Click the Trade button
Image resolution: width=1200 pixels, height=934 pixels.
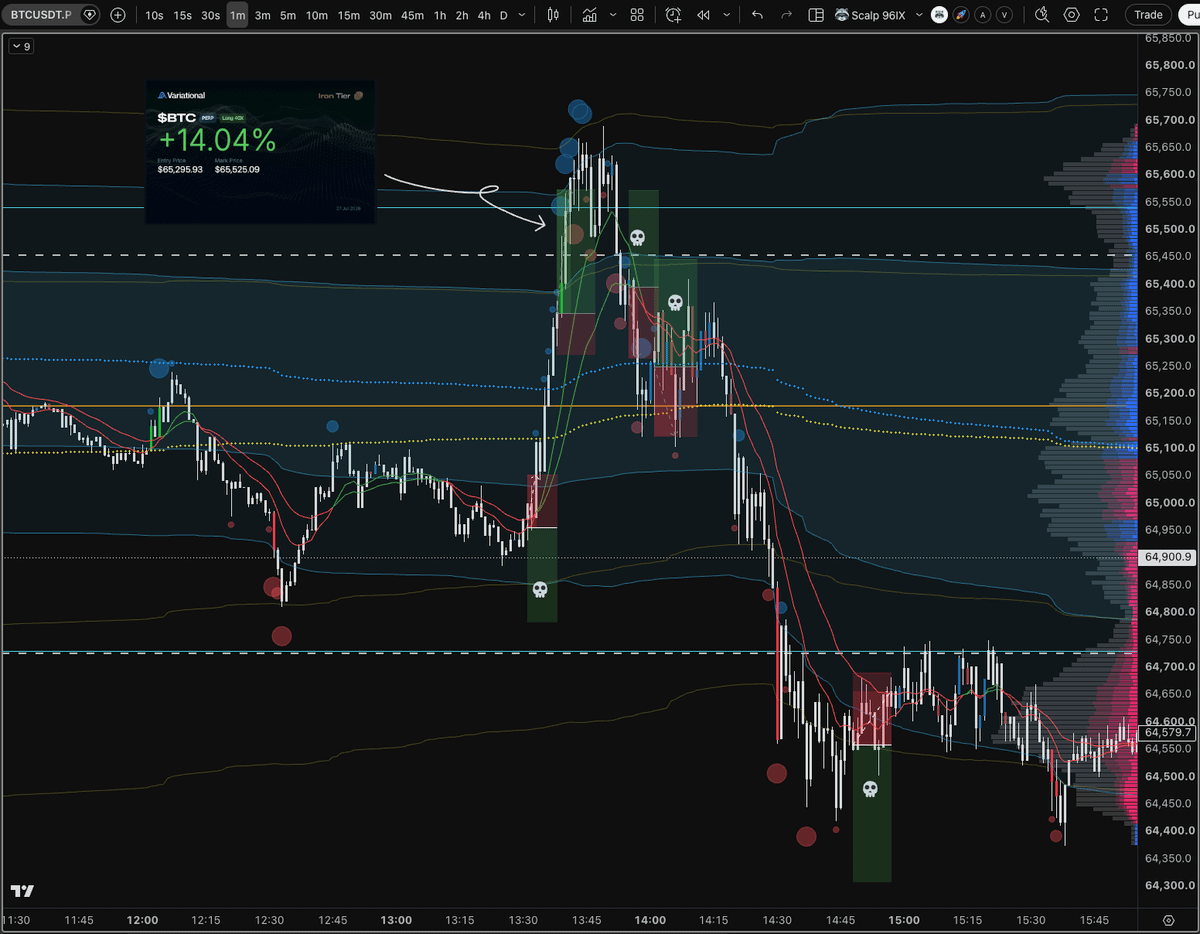(1148, 15)
